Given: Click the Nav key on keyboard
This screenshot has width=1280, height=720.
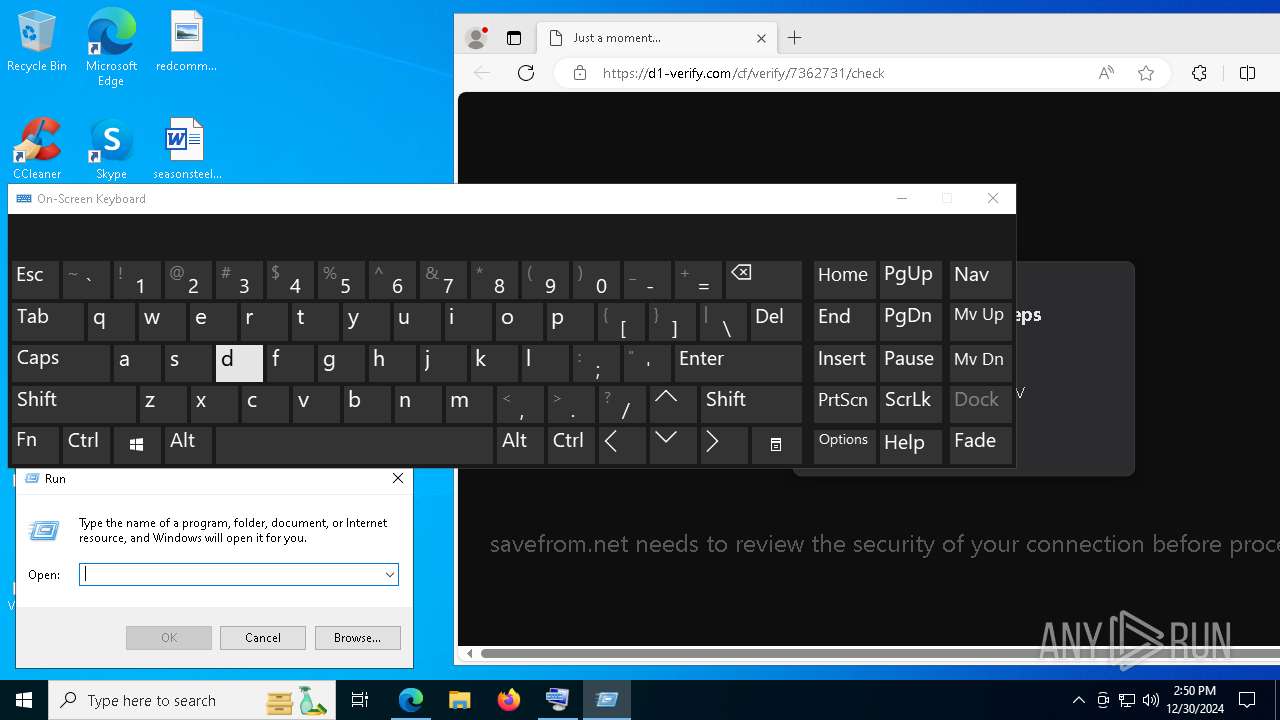Looking at the screenshot, I should [980, 279].
